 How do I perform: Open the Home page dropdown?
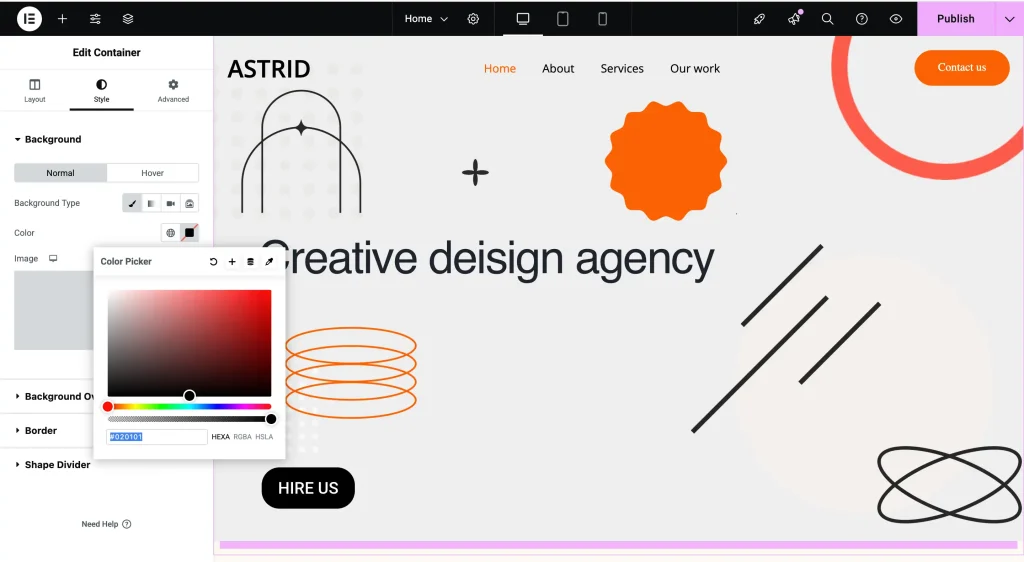coord(426,19)
